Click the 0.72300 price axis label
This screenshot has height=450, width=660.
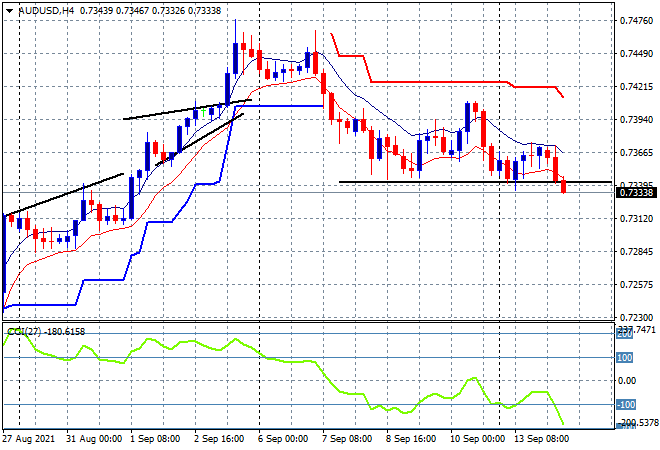636,318
